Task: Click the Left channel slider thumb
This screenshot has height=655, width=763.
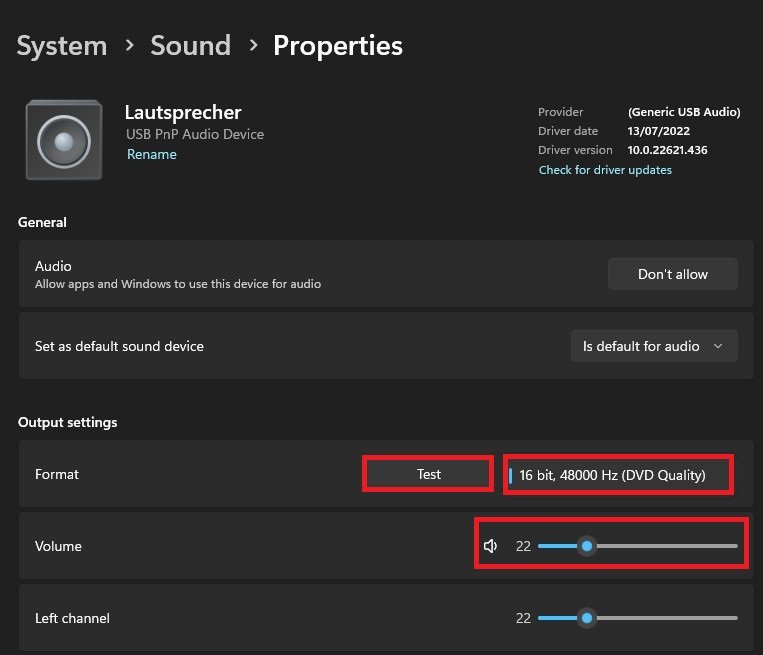Action: (x=587, y=618)
